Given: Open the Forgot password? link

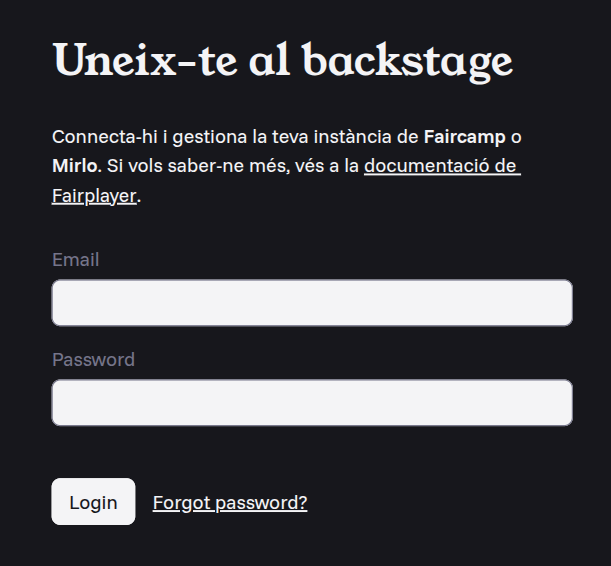Looking at the screenshot, I should (x=230, y=503).
